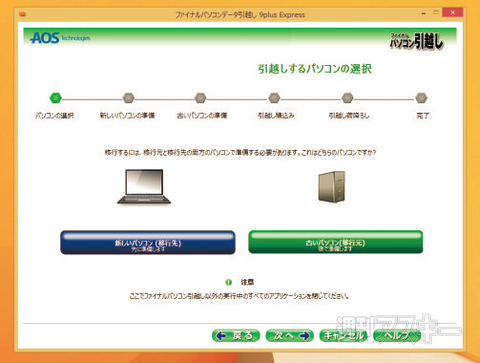Select the new PC (移行先) blue button
The image size is (480, 363).
pos(148,242)
